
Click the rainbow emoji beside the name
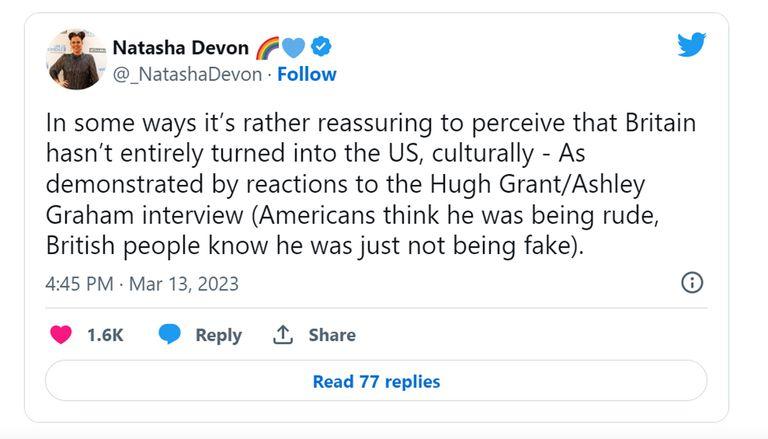pyautogui.click(x=268, y=47)
